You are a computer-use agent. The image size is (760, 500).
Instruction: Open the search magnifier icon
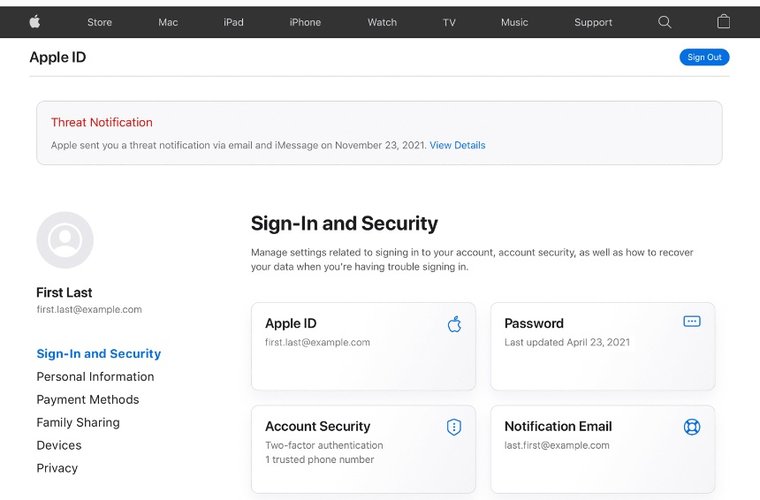pos(665,22)
